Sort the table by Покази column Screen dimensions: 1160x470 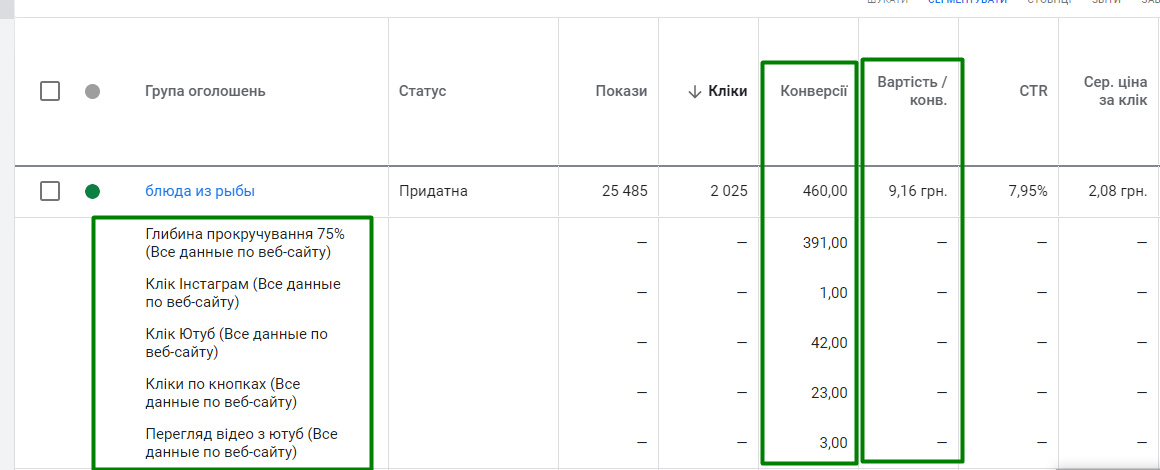[x=621, y=91]
